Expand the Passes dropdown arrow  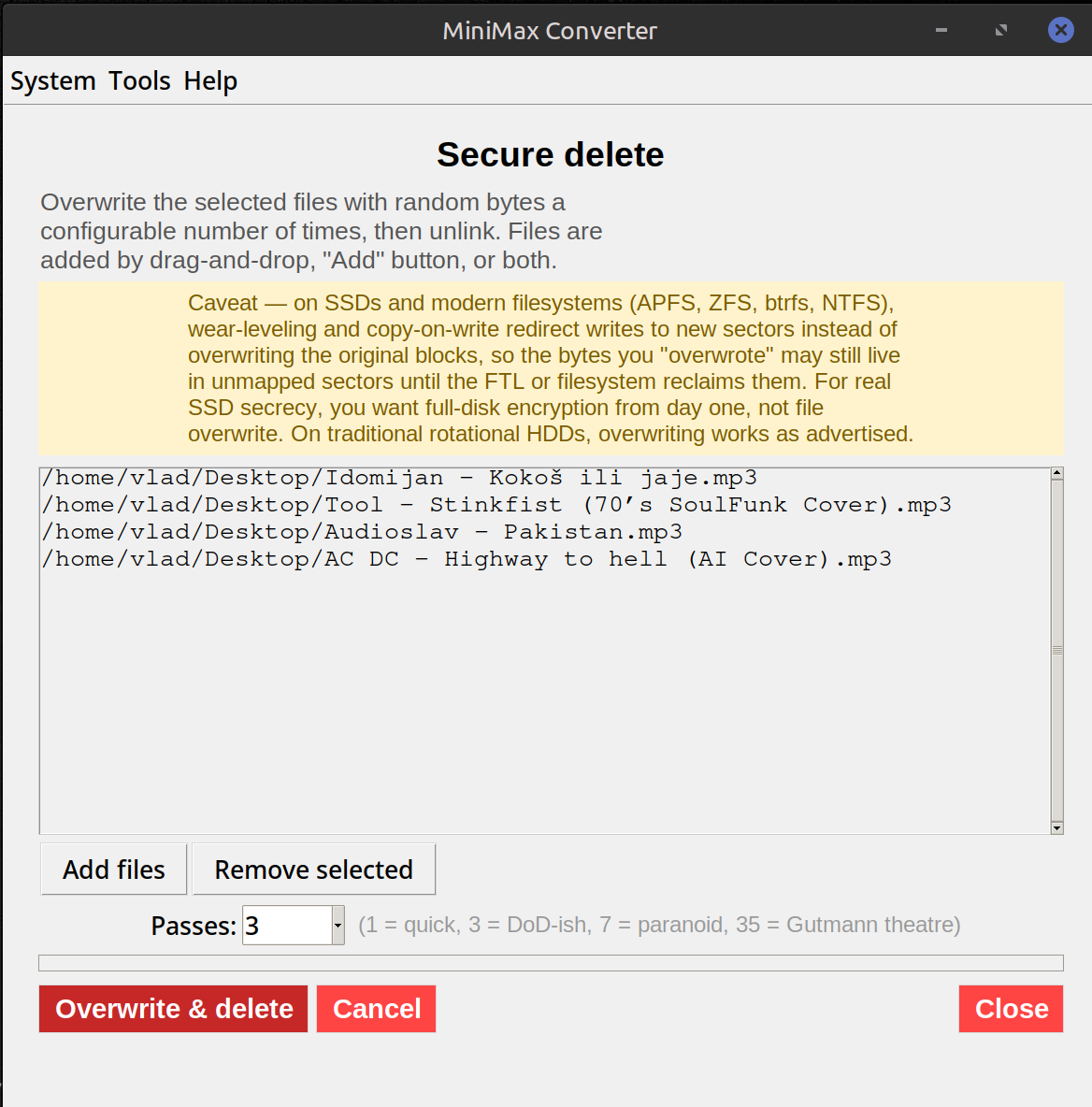338,926
